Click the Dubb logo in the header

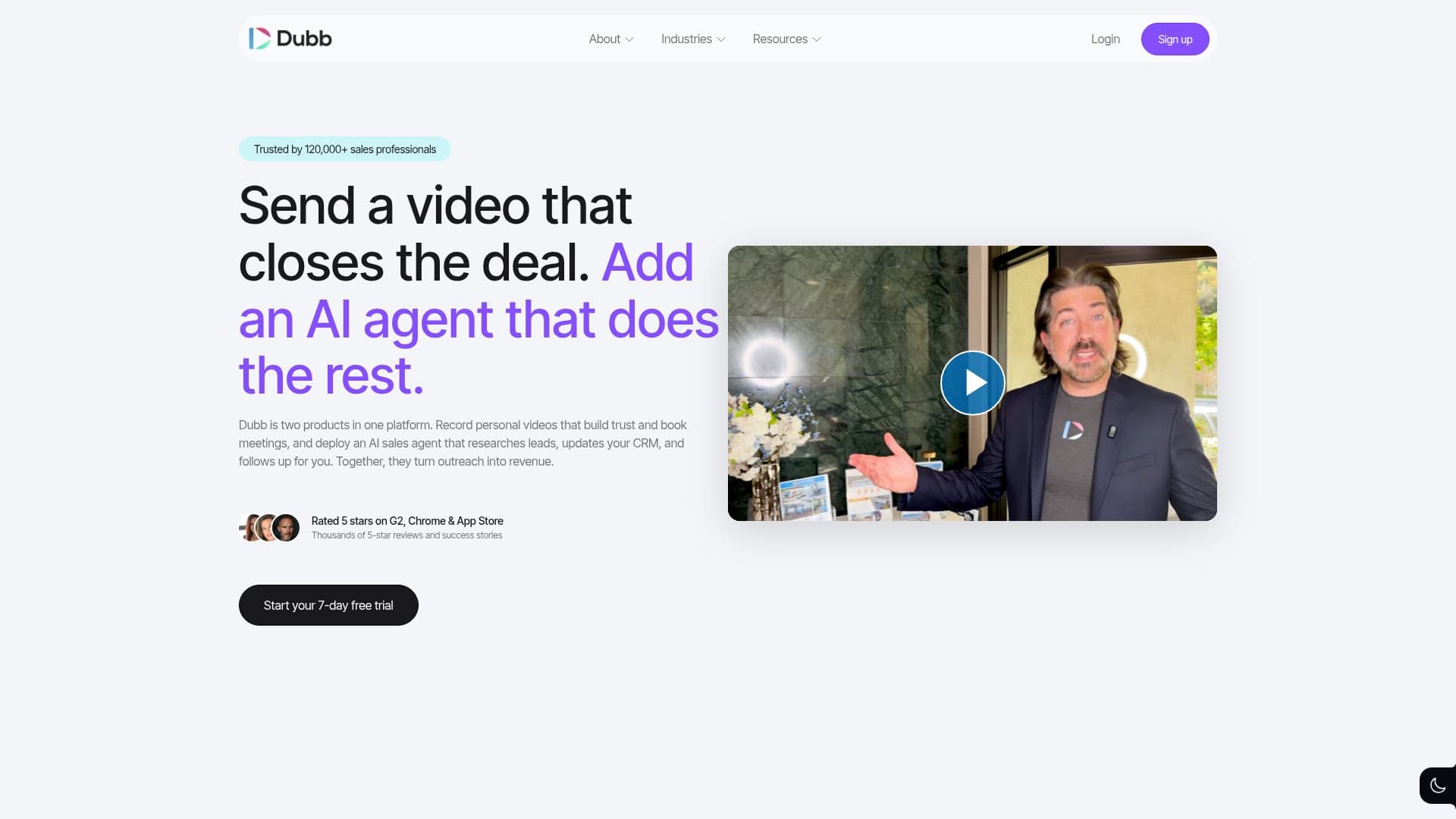[290, 39]
